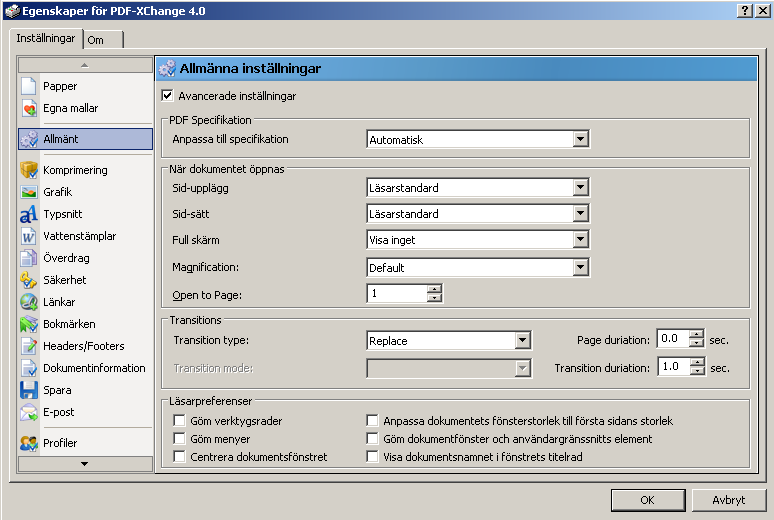Click the Typsnitt letter icon

click(29, 214)
